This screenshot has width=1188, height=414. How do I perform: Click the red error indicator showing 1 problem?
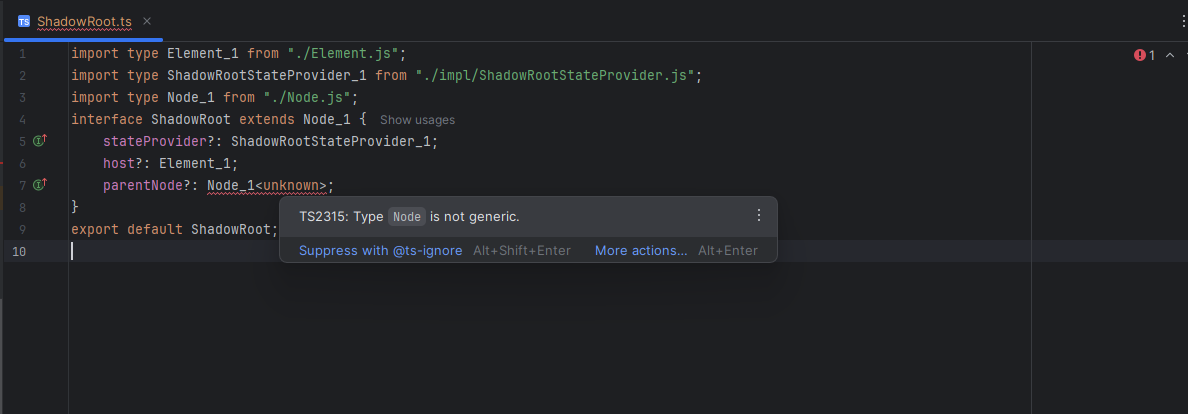click(x=1144, y=55)
